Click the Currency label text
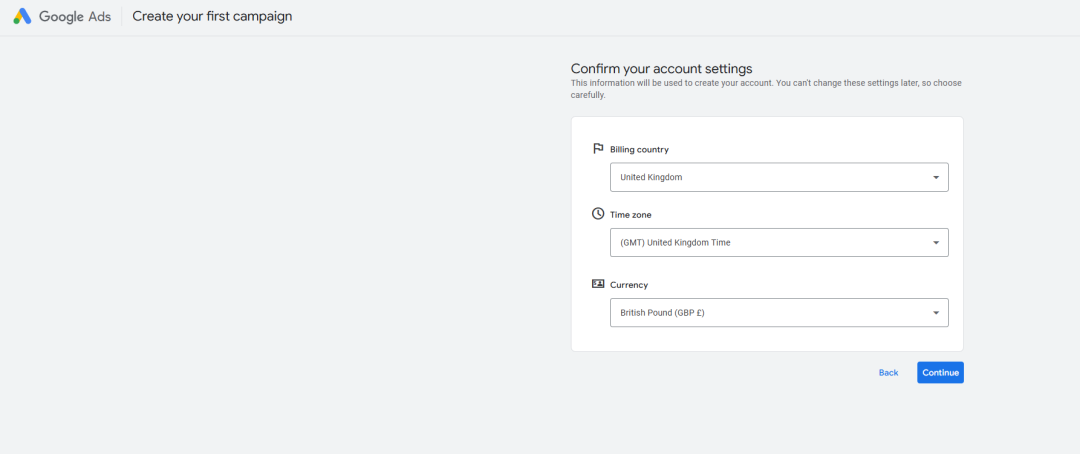 [x=629, y=285]
